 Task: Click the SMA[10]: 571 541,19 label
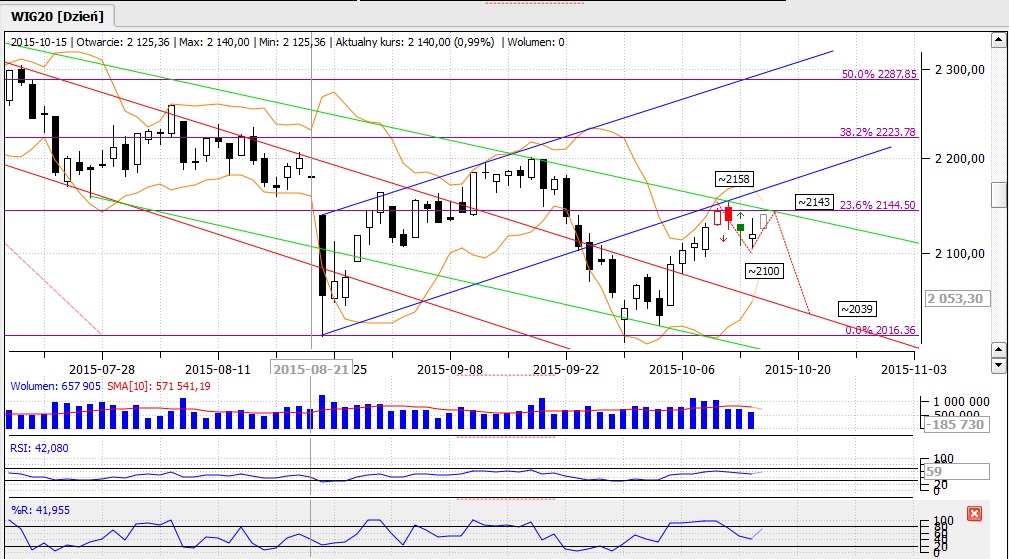click(158, 387)
